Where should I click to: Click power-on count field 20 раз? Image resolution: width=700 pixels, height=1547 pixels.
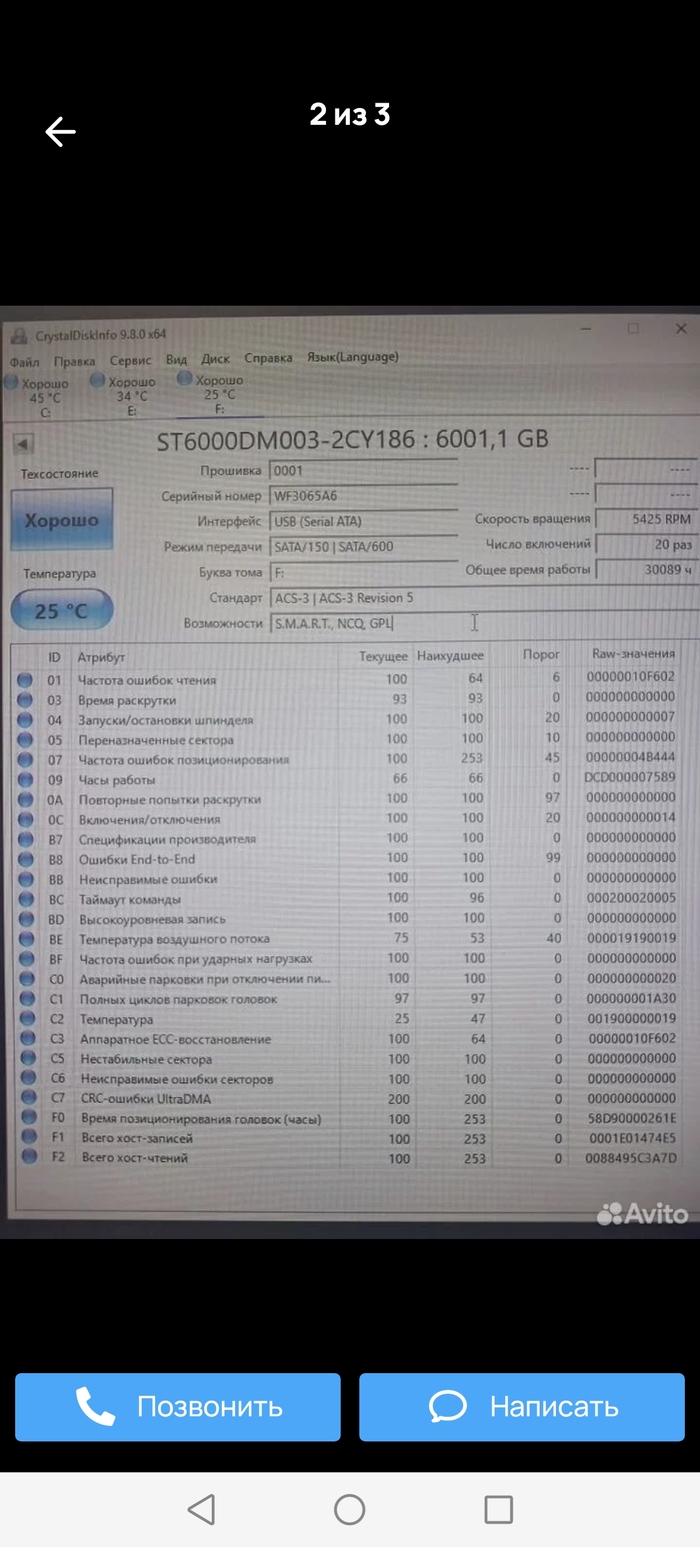tap(646, 544)
